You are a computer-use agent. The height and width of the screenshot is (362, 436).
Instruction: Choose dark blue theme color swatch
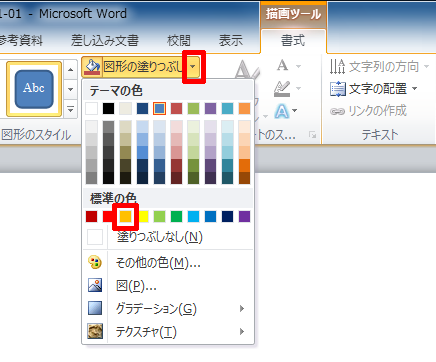point(142,108)
